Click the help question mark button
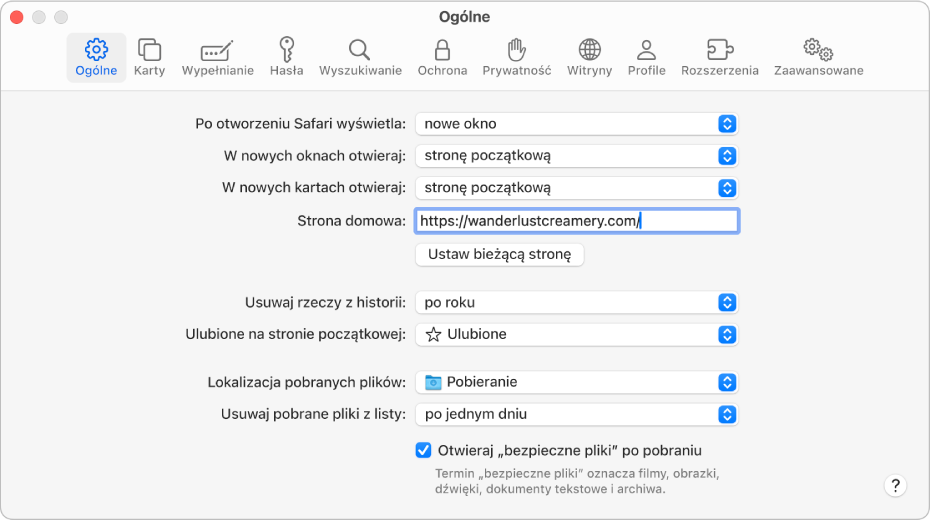 click(895, 486)
